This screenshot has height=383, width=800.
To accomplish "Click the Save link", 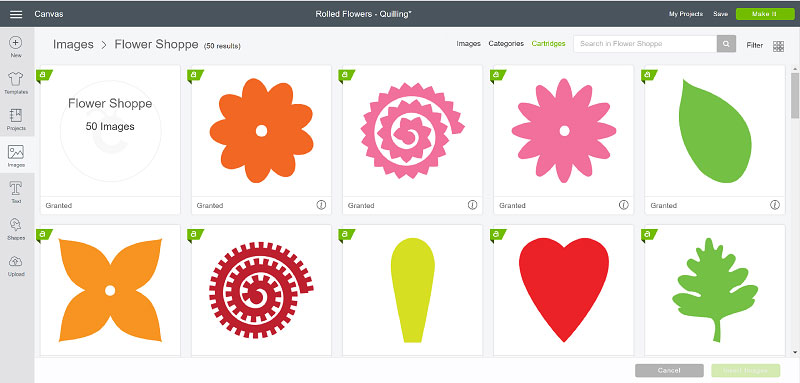I will tap(720, 14).
